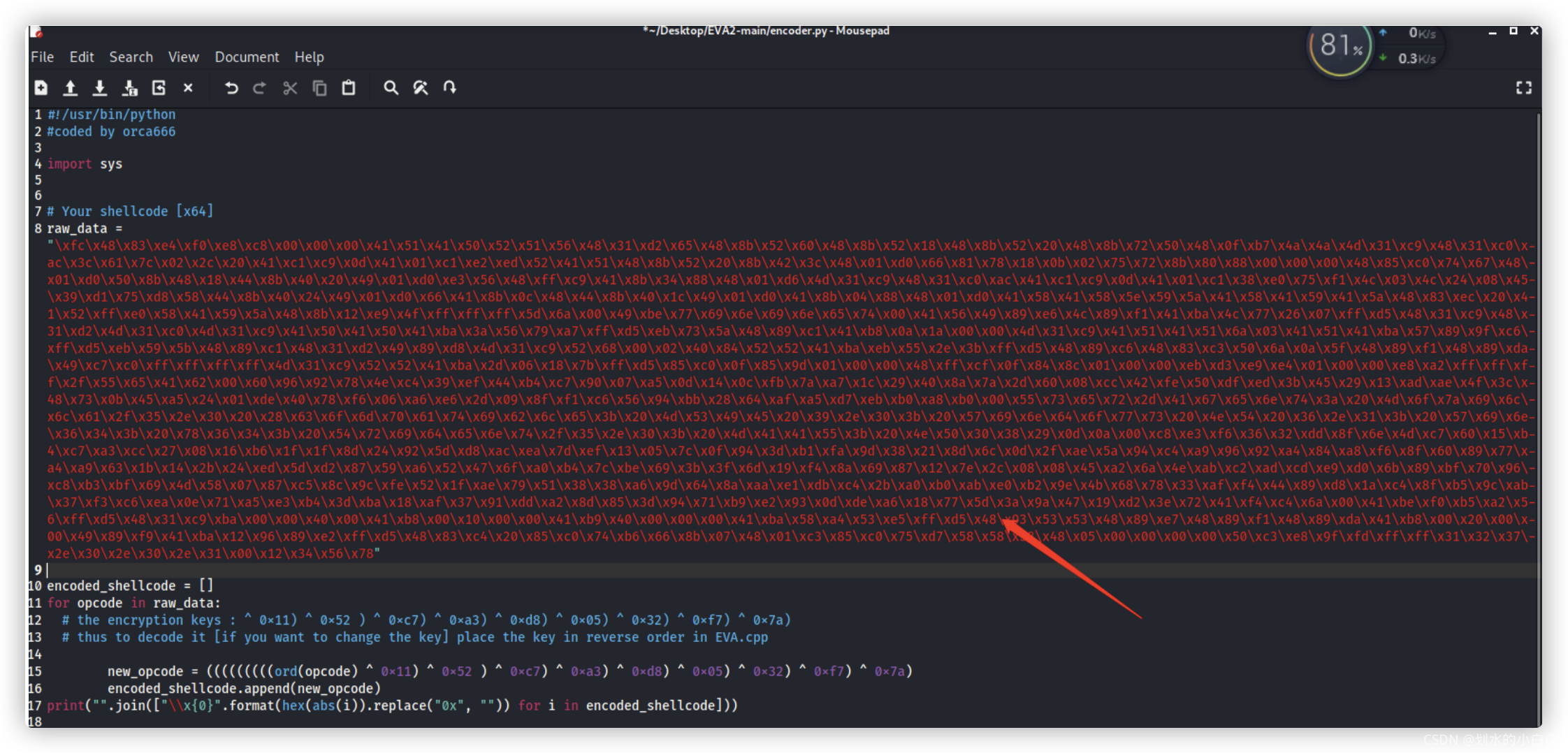Click the upload speed '0K/s' indicator
The width and height of the screenshot is (1568, 753).
(1422, 33)
